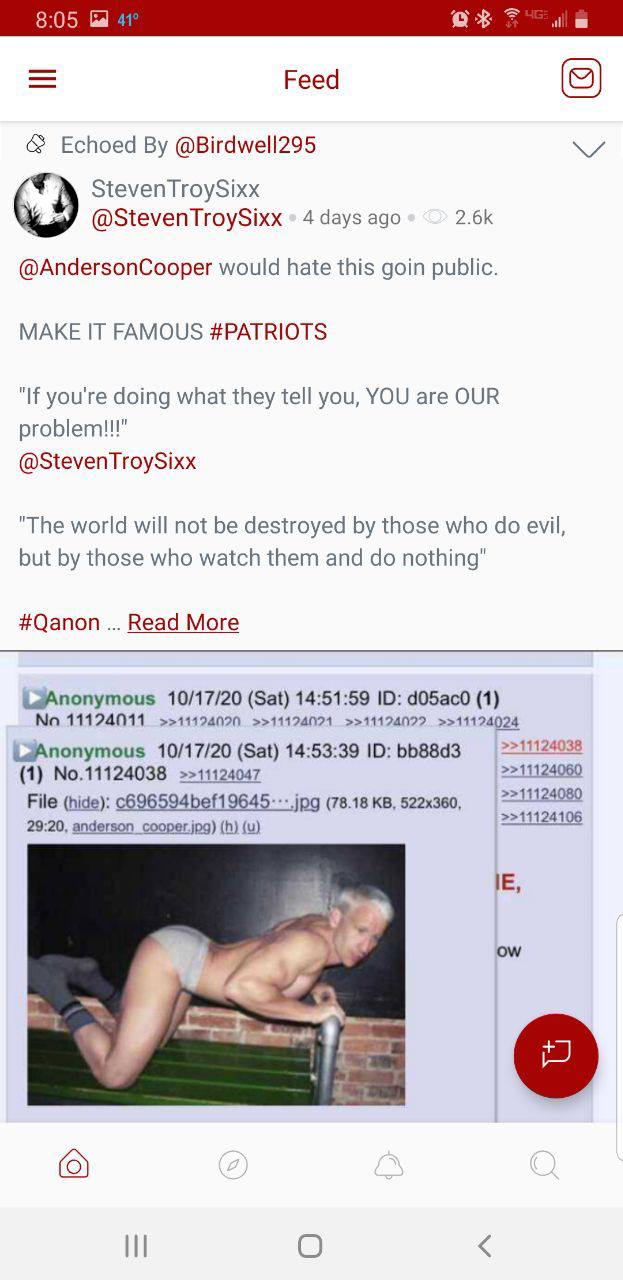Open @Birdwell295 profile link
Viewport: 623px width, 1280px height.
pos(245,145)
